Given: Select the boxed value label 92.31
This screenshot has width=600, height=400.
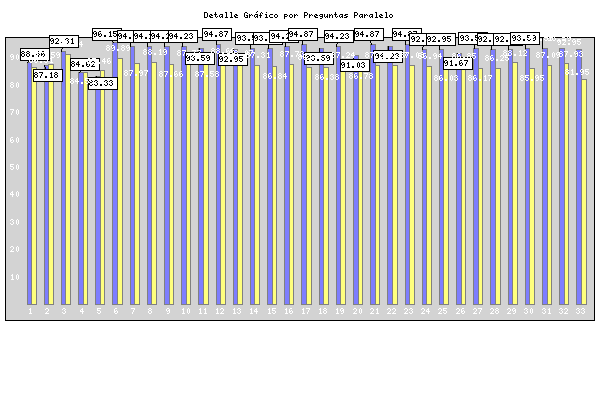Looking at the screenshot, I should (x=64, y=41).
